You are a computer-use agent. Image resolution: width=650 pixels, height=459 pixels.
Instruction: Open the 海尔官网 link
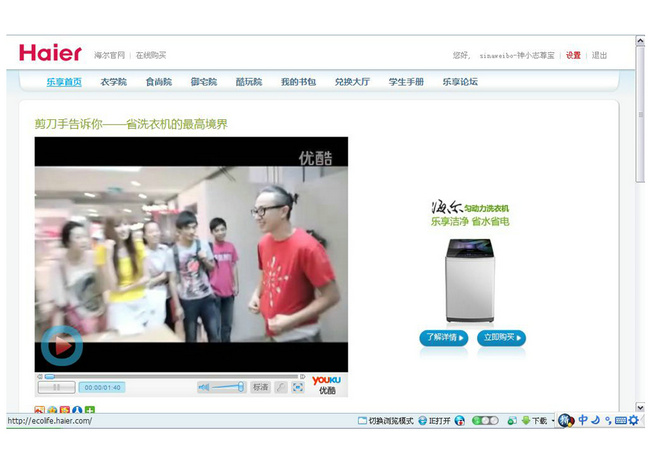pyautogui.click(x=109, y=55)
